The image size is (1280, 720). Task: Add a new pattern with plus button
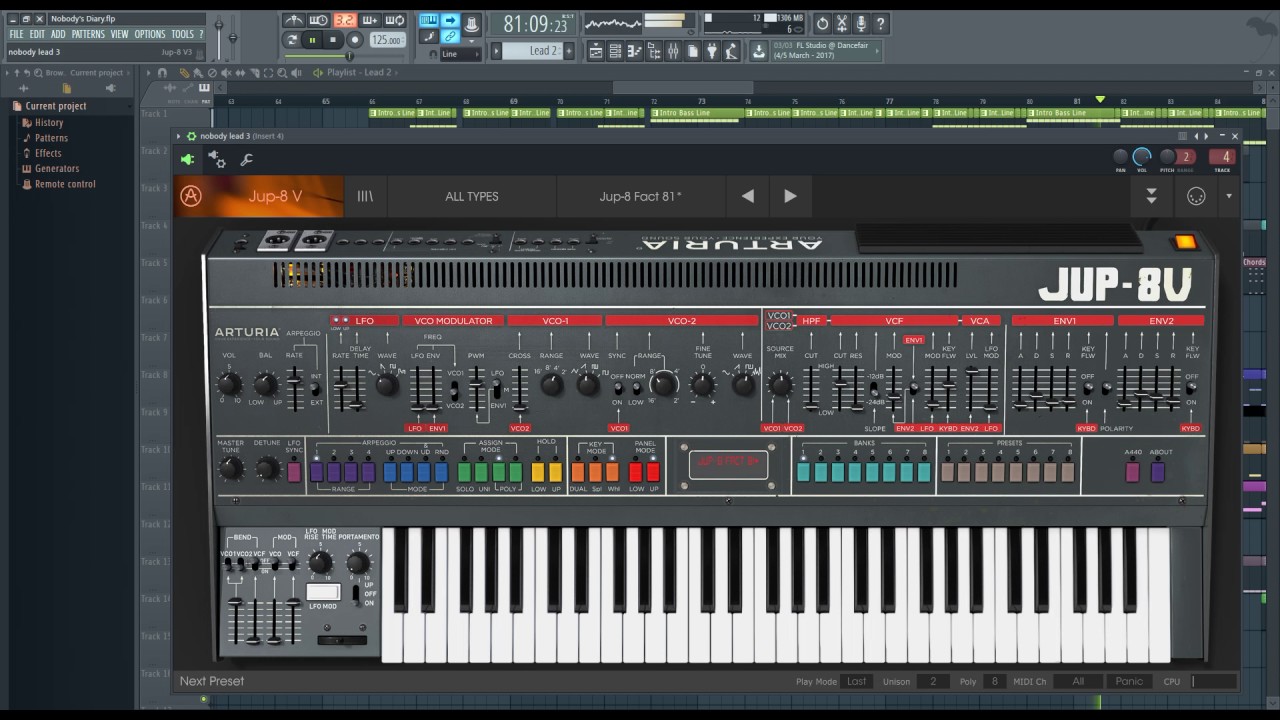click(570, 51)
